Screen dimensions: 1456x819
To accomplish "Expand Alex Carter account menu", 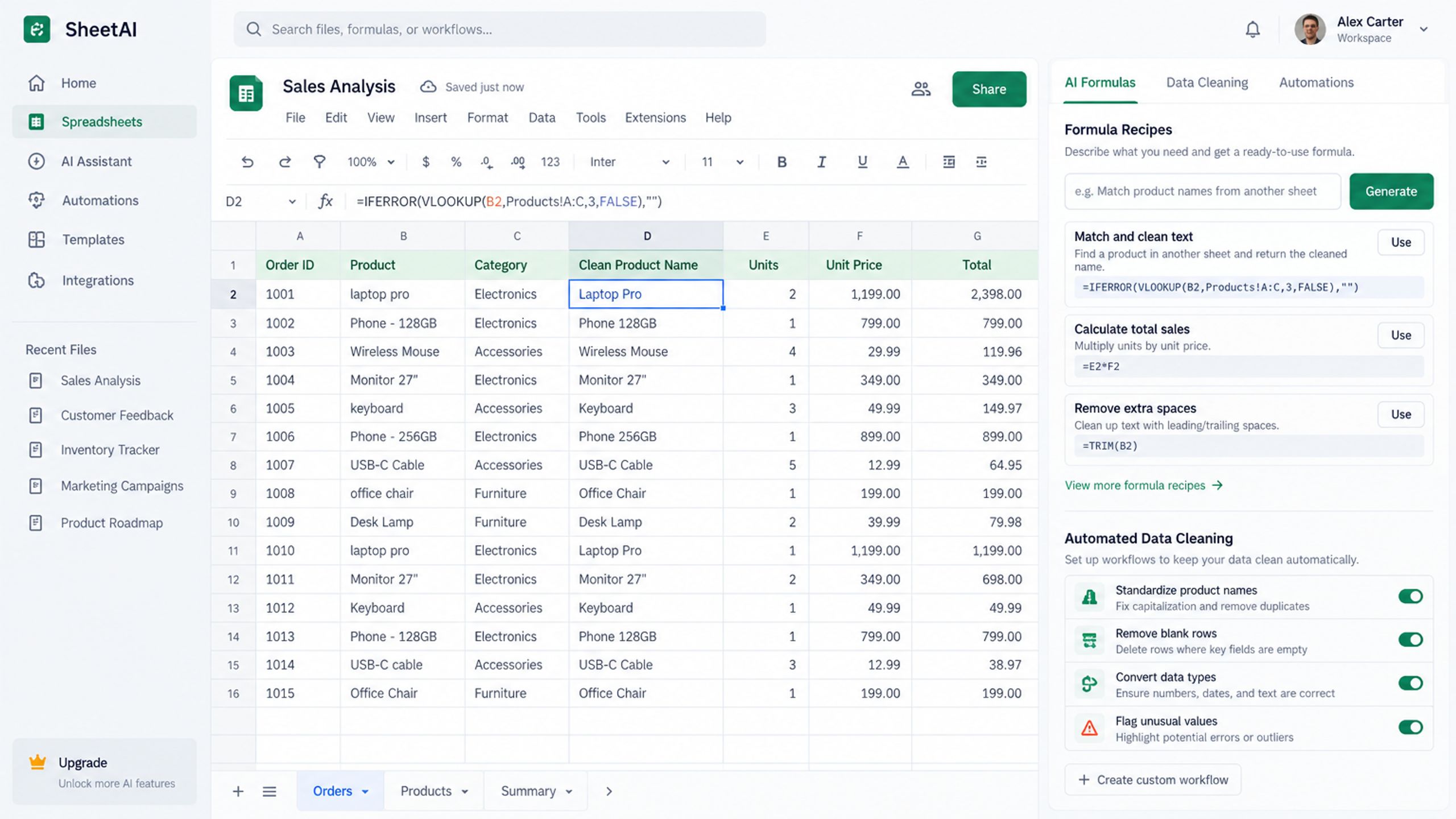I will click(x=1424, y=30).
